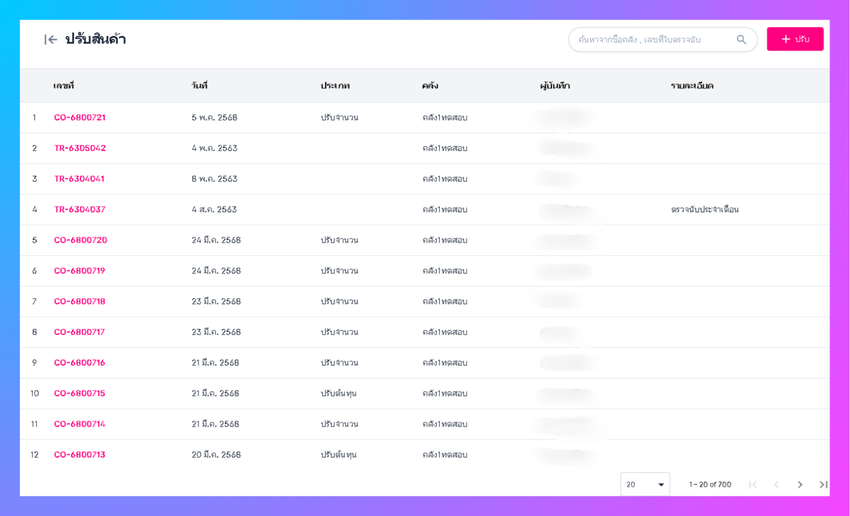Open document TR-6304041
850x516 pixels.
click(79, 179)
